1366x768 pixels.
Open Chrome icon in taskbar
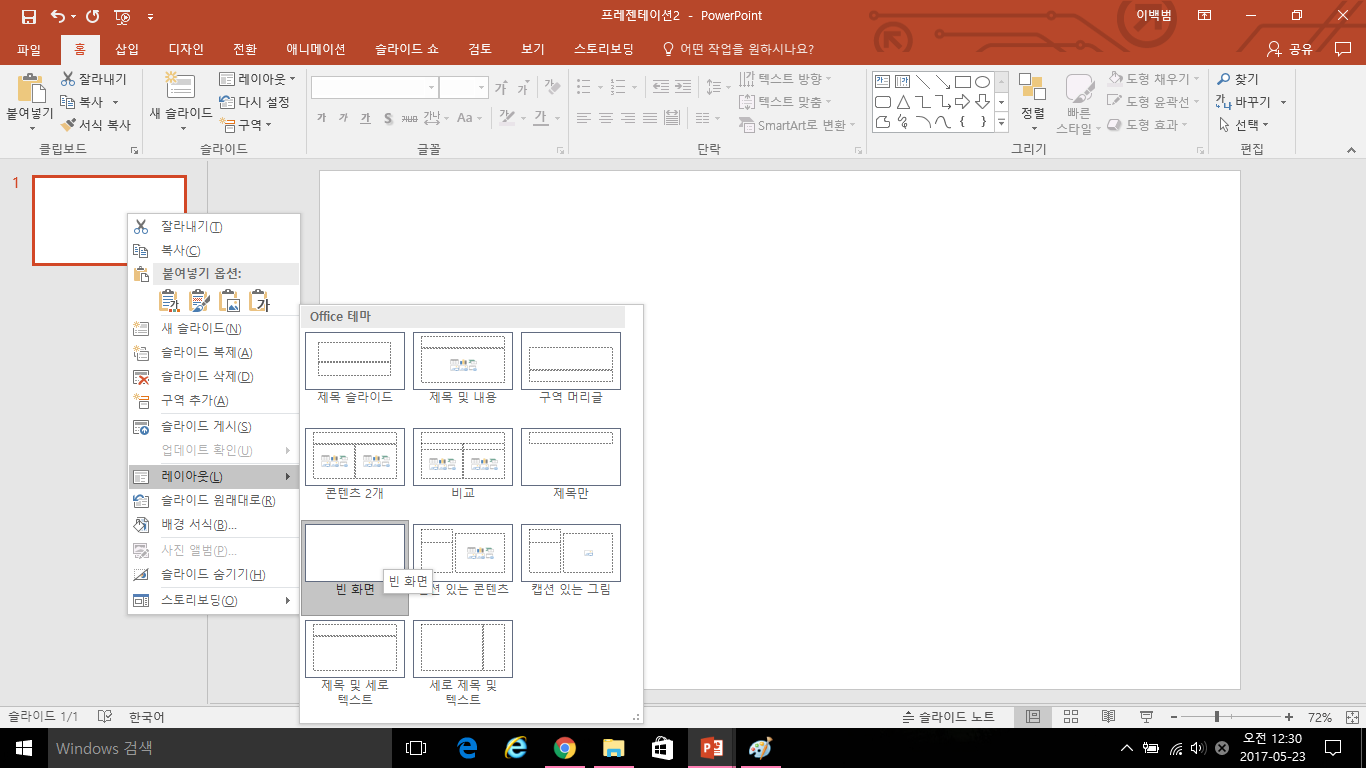(x=565, y=747)
